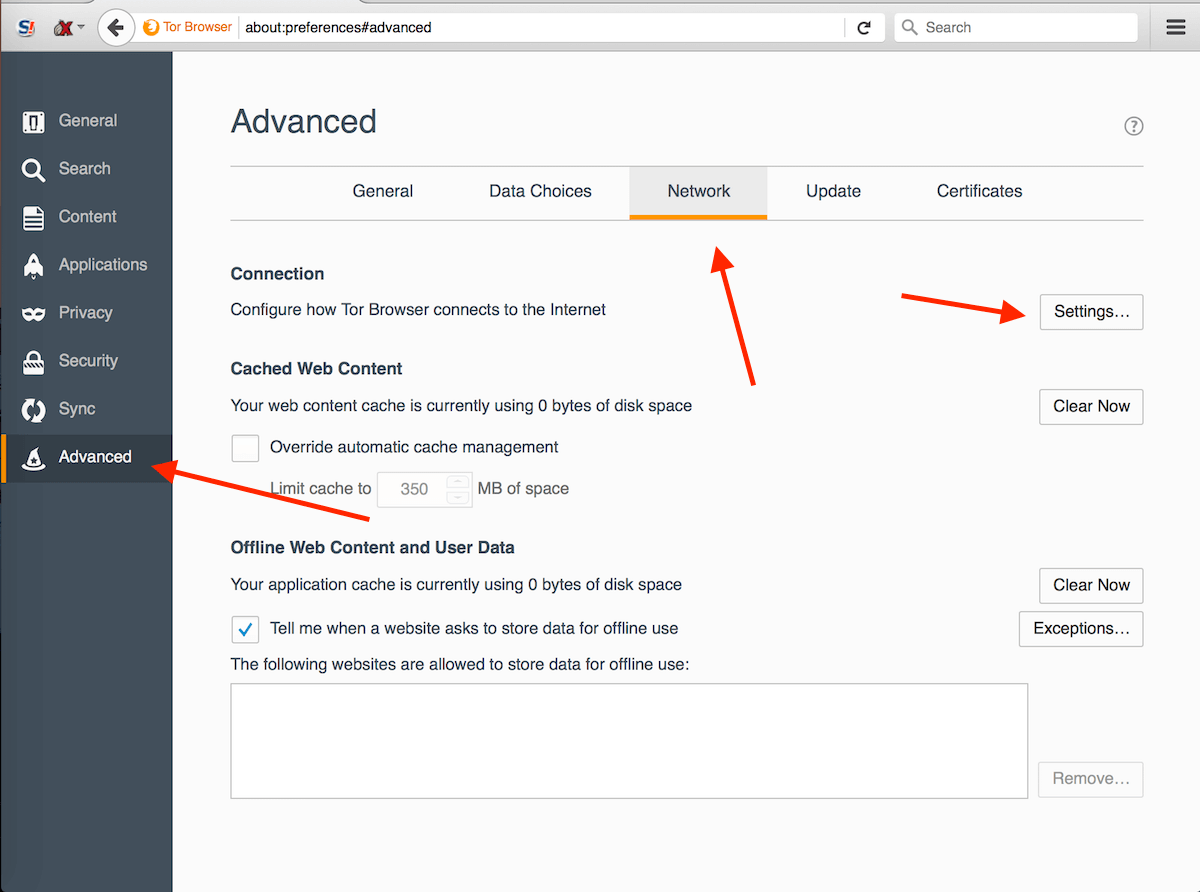Viewport: 1200px width, 892px height.
Task: Click 'Configure how Tor Browser connects' text
Action: tap(418, 310)
